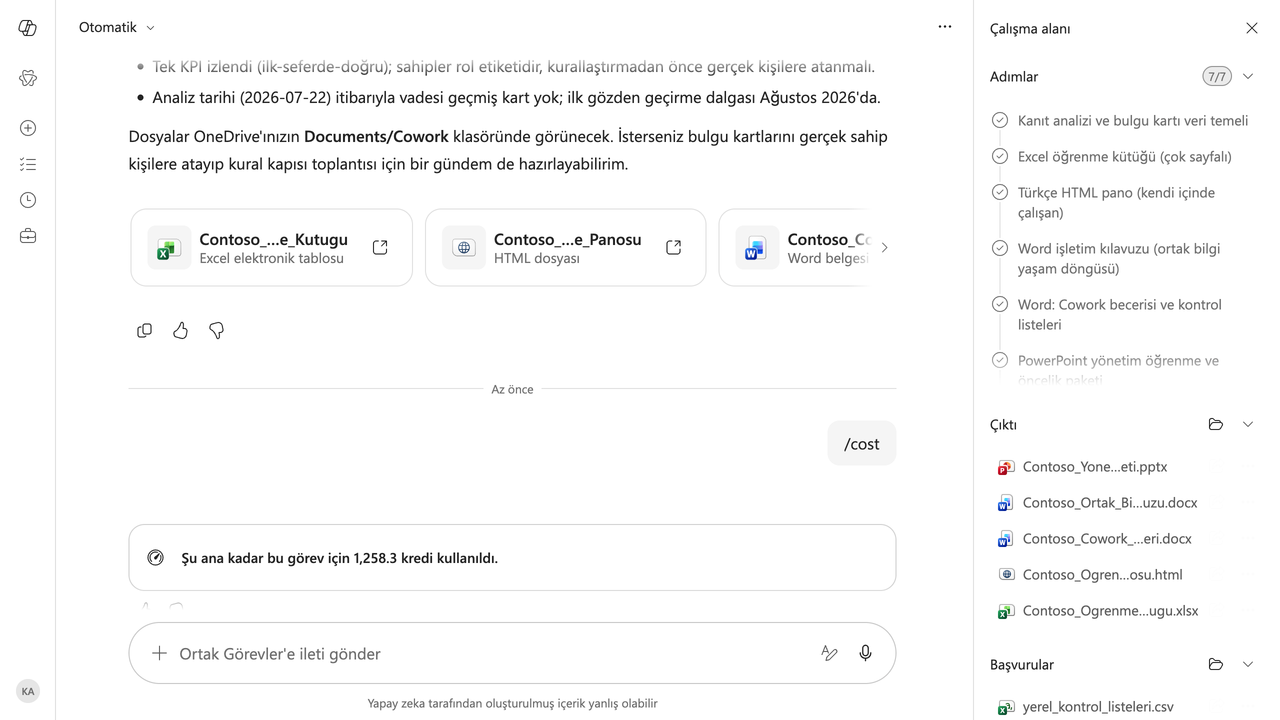Open Contoso_Cowork_...eri.docx output file
Screen dimensions: 1280x720
(1107, 539)
